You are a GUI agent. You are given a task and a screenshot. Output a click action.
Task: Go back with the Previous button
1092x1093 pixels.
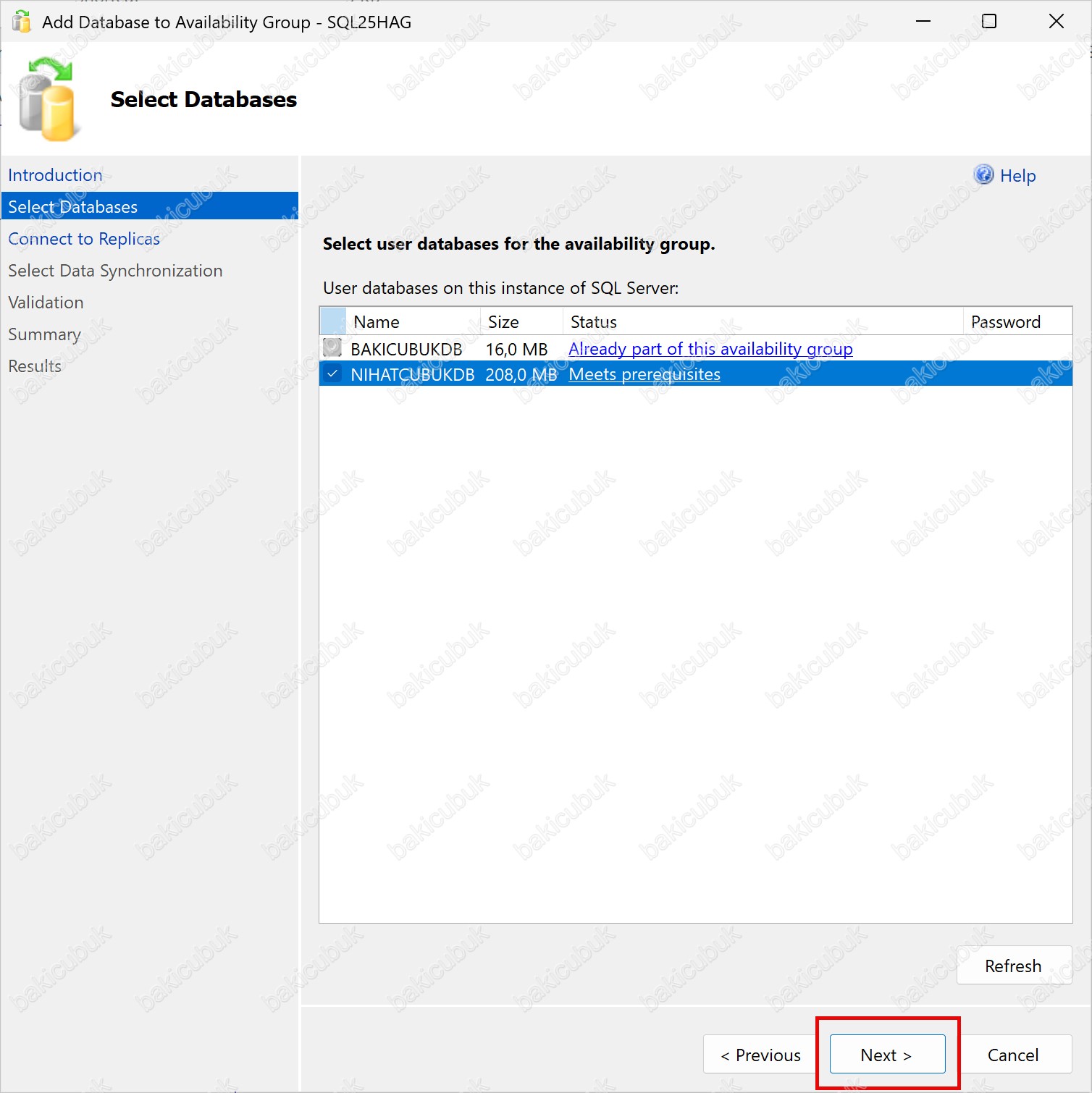[760, 1055]
